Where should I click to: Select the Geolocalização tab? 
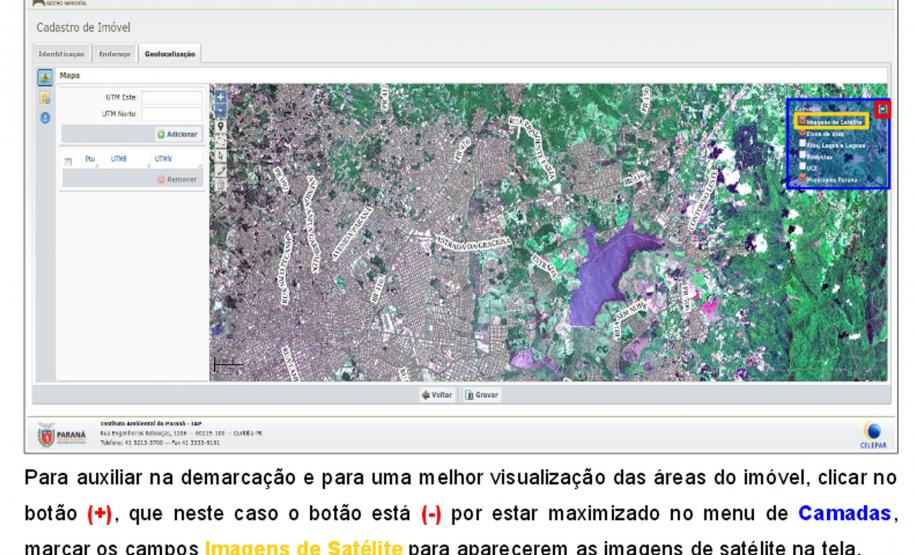click(x=170, y=54)
